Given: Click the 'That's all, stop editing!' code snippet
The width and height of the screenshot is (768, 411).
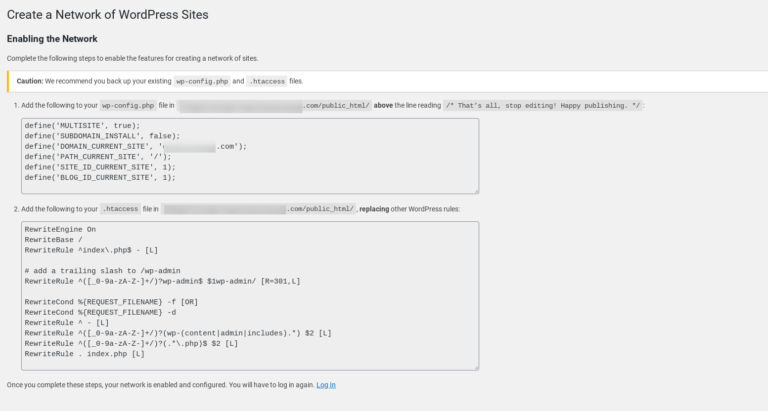Looking at the screenshot, I should tap(543, 105).
